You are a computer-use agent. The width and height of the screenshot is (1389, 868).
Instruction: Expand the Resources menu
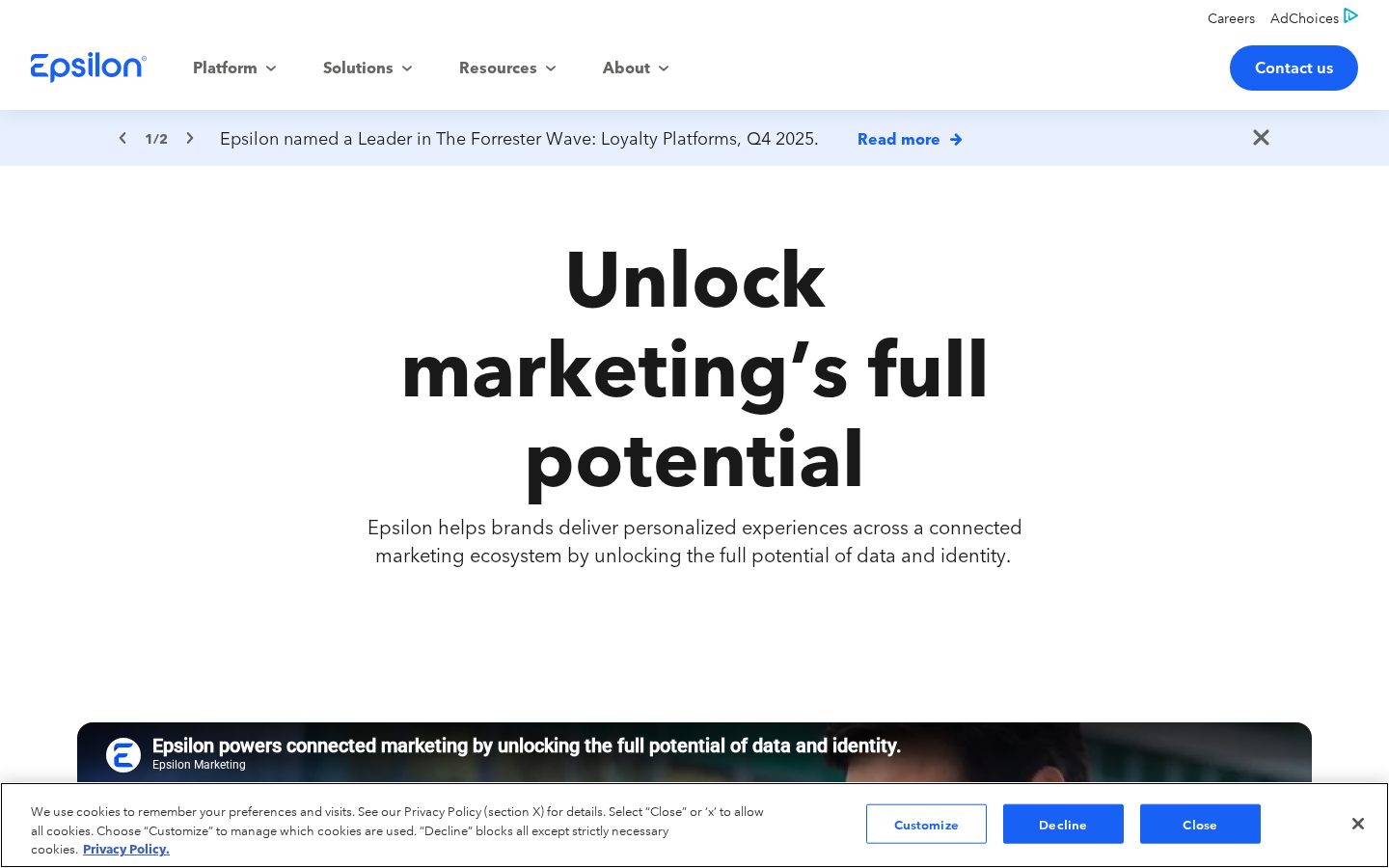[507, 68]
